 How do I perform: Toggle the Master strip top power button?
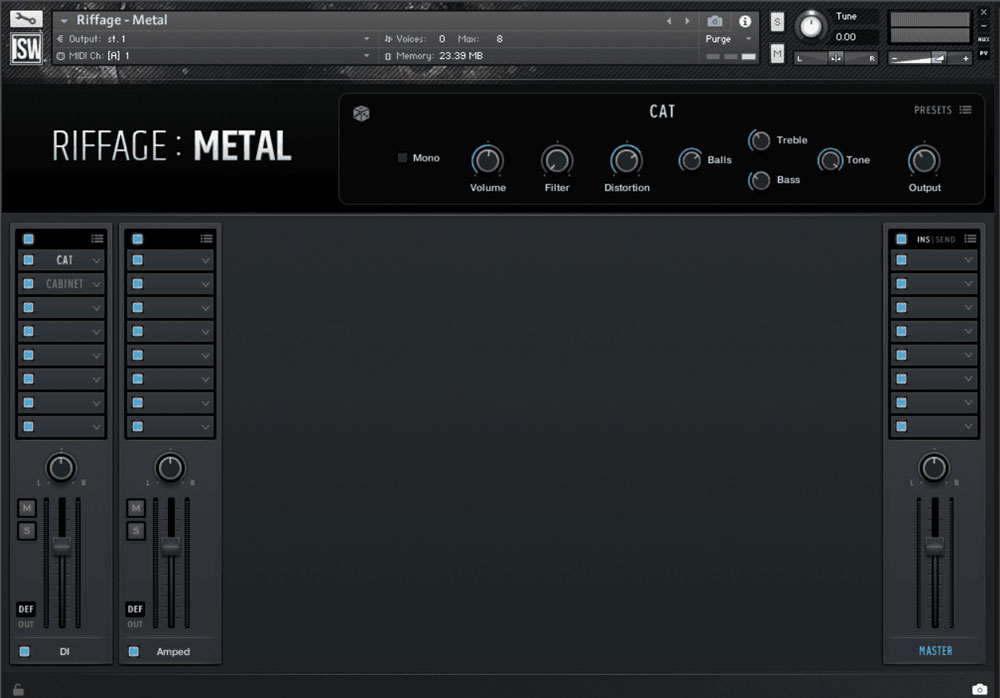(x=901, y=239)
